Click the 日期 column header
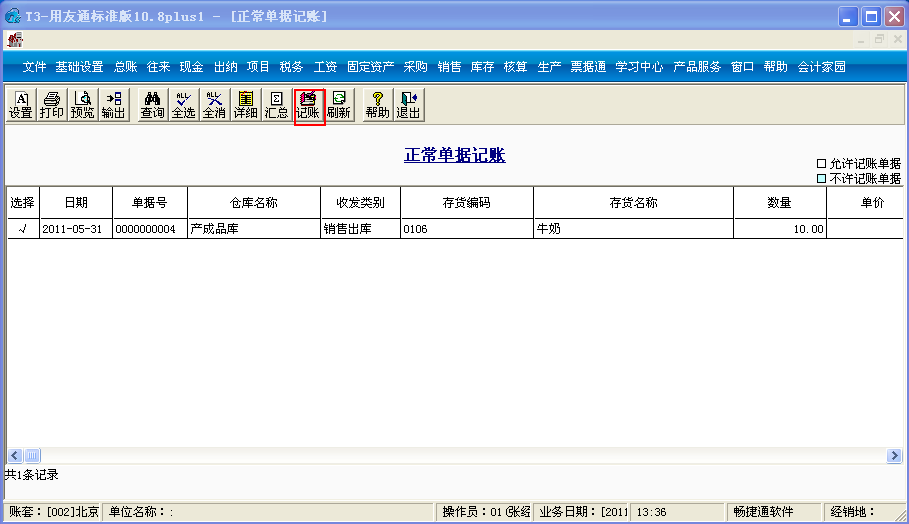The image size is (909, 524). point(76,203)
